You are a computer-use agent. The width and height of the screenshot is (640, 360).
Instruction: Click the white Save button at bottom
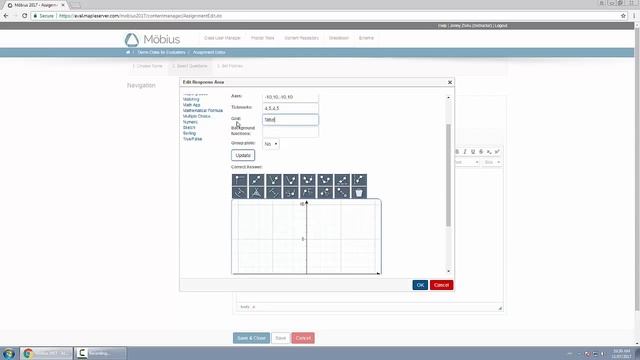[280, 338]
